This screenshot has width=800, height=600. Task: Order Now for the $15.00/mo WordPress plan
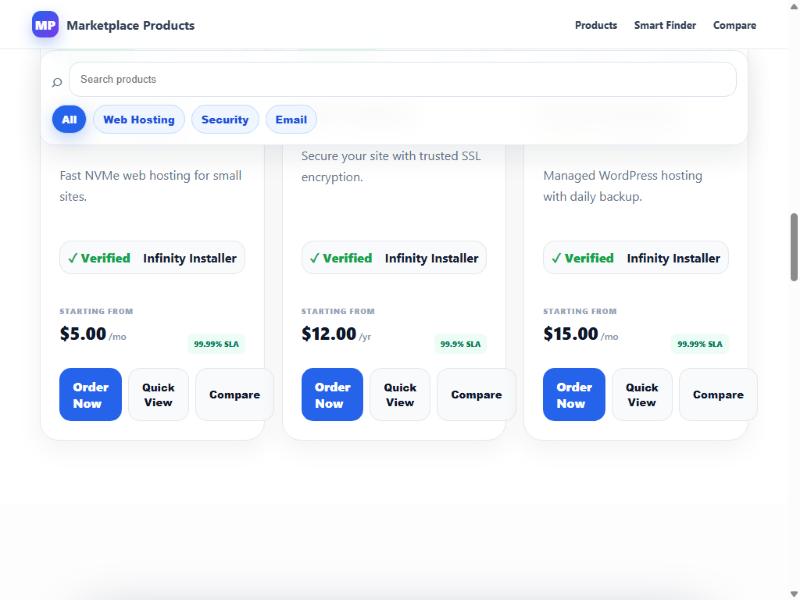pyautogui.click(x=574, y=394)
